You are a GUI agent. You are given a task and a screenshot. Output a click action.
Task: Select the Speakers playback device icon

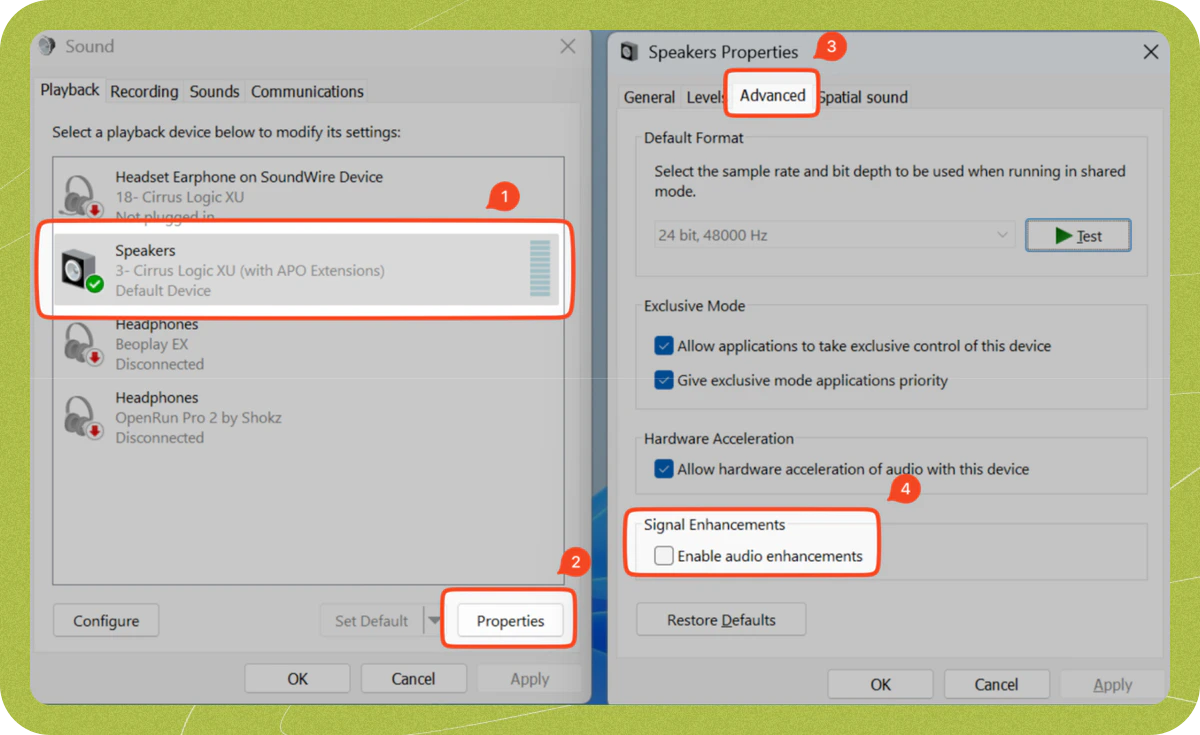click(82, 271)
